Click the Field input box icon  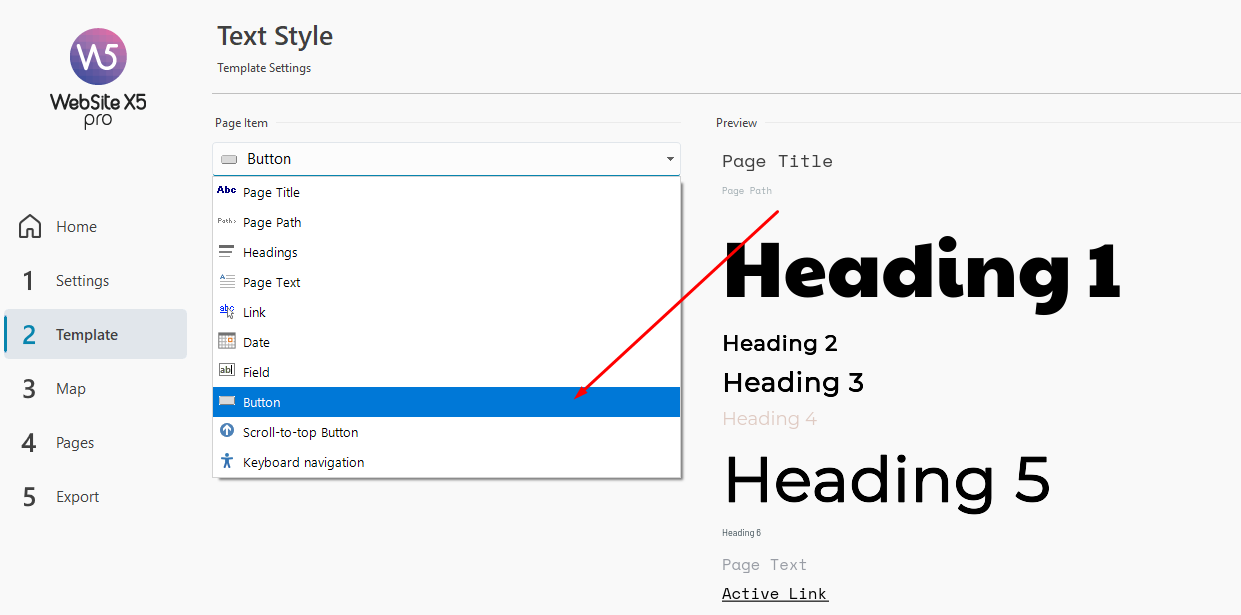pos(227,372)
